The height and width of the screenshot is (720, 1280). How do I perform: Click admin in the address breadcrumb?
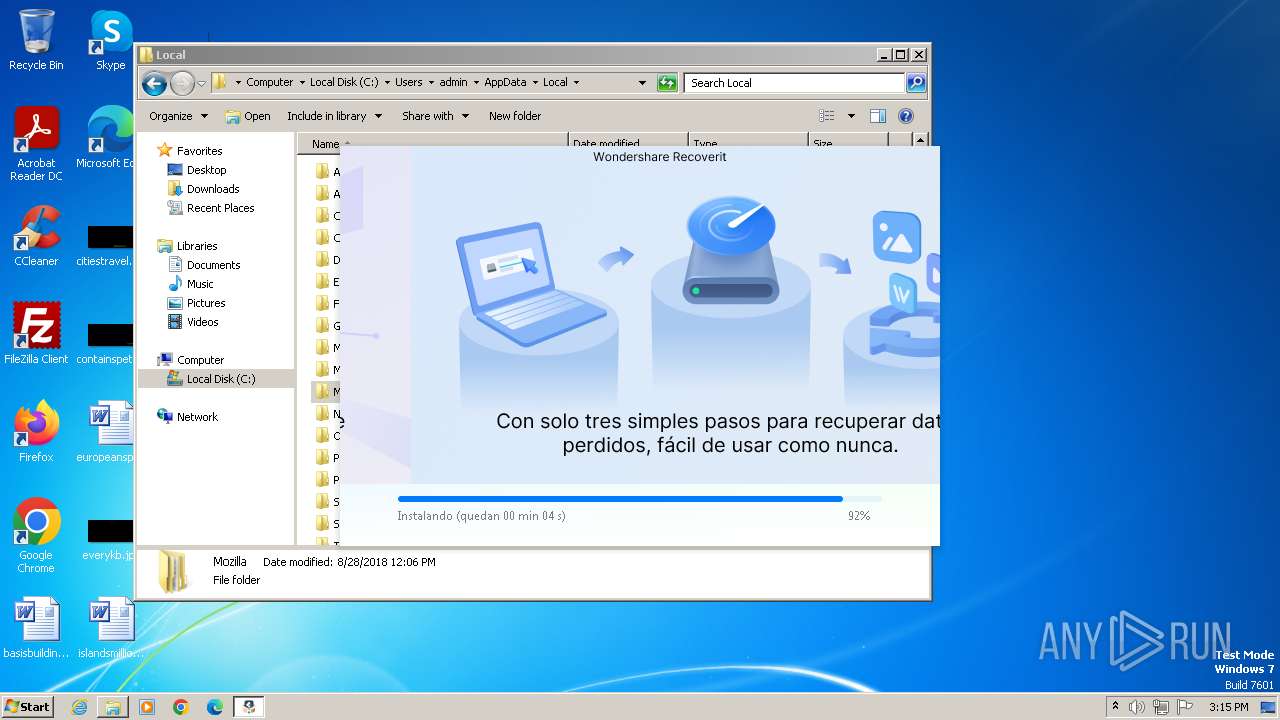point(453,83)
